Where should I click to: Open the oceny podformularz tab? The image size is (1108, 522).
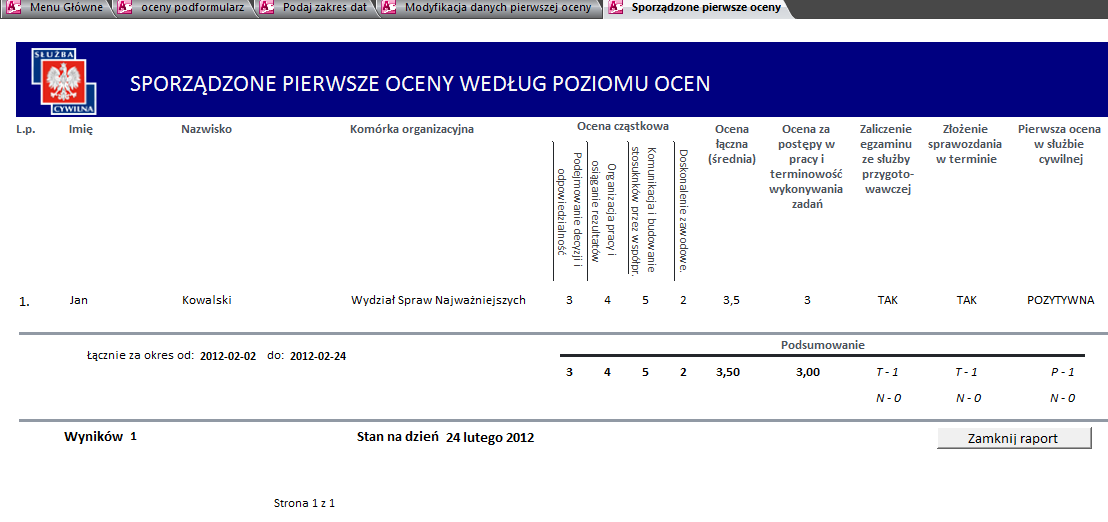pos(186,8)
